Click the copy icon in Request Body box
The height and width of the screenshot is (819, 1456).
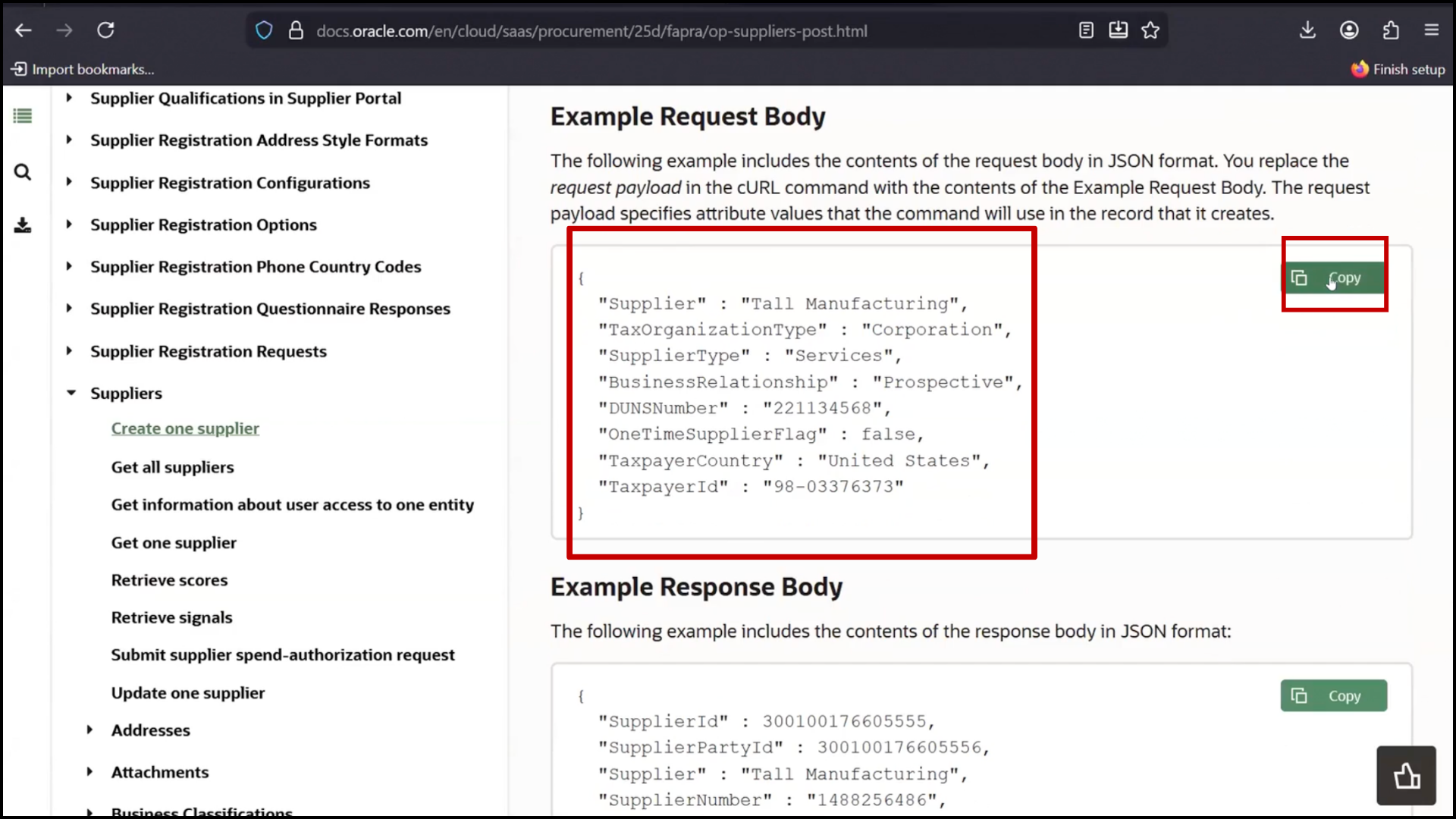click(x=1299, y=278)
